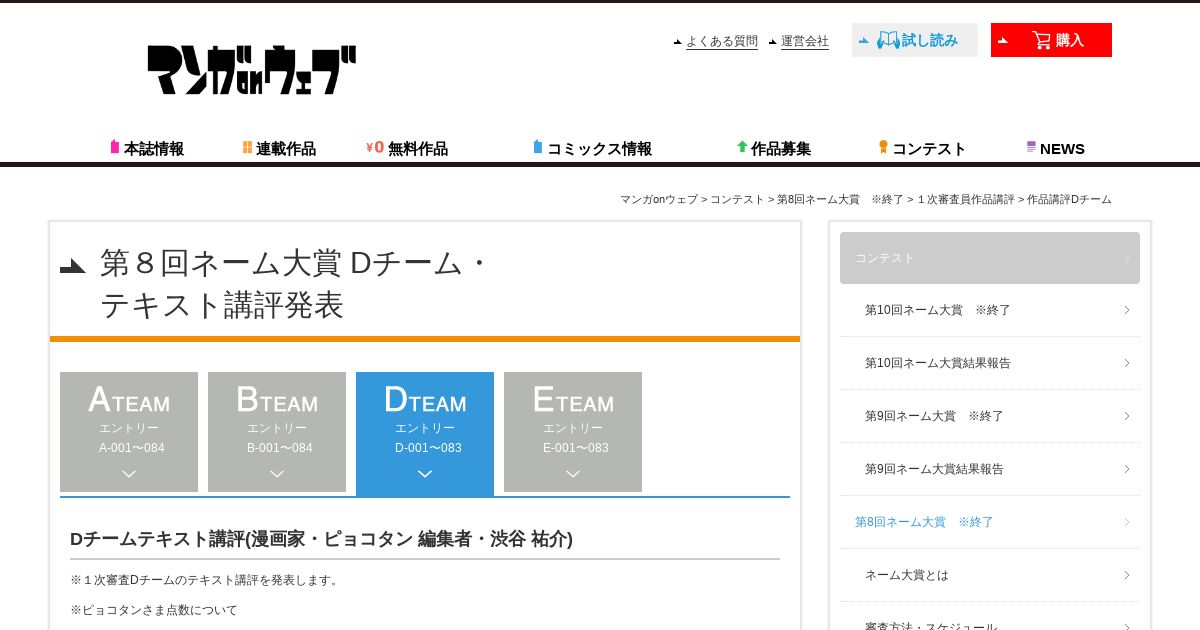1200x630 pixels.
Task: Open the コンテスト sidebar header
Action: pos(990,258)
